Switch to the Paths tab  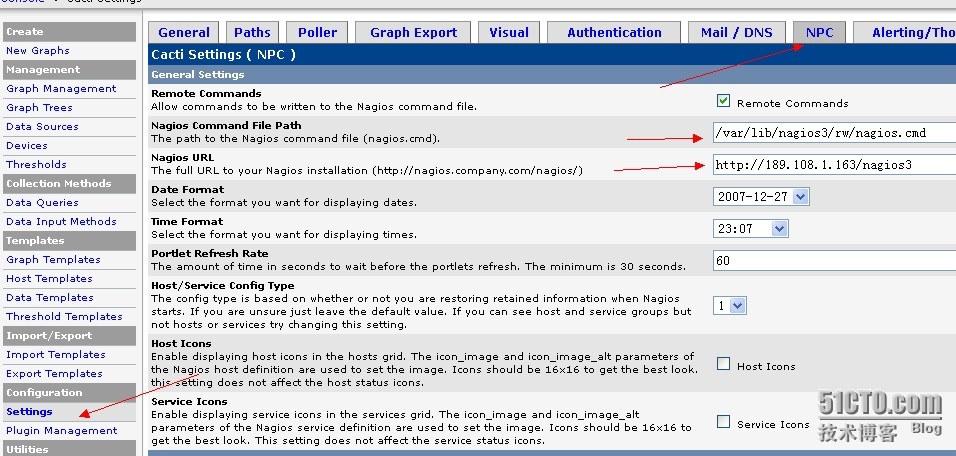[252, 33]
